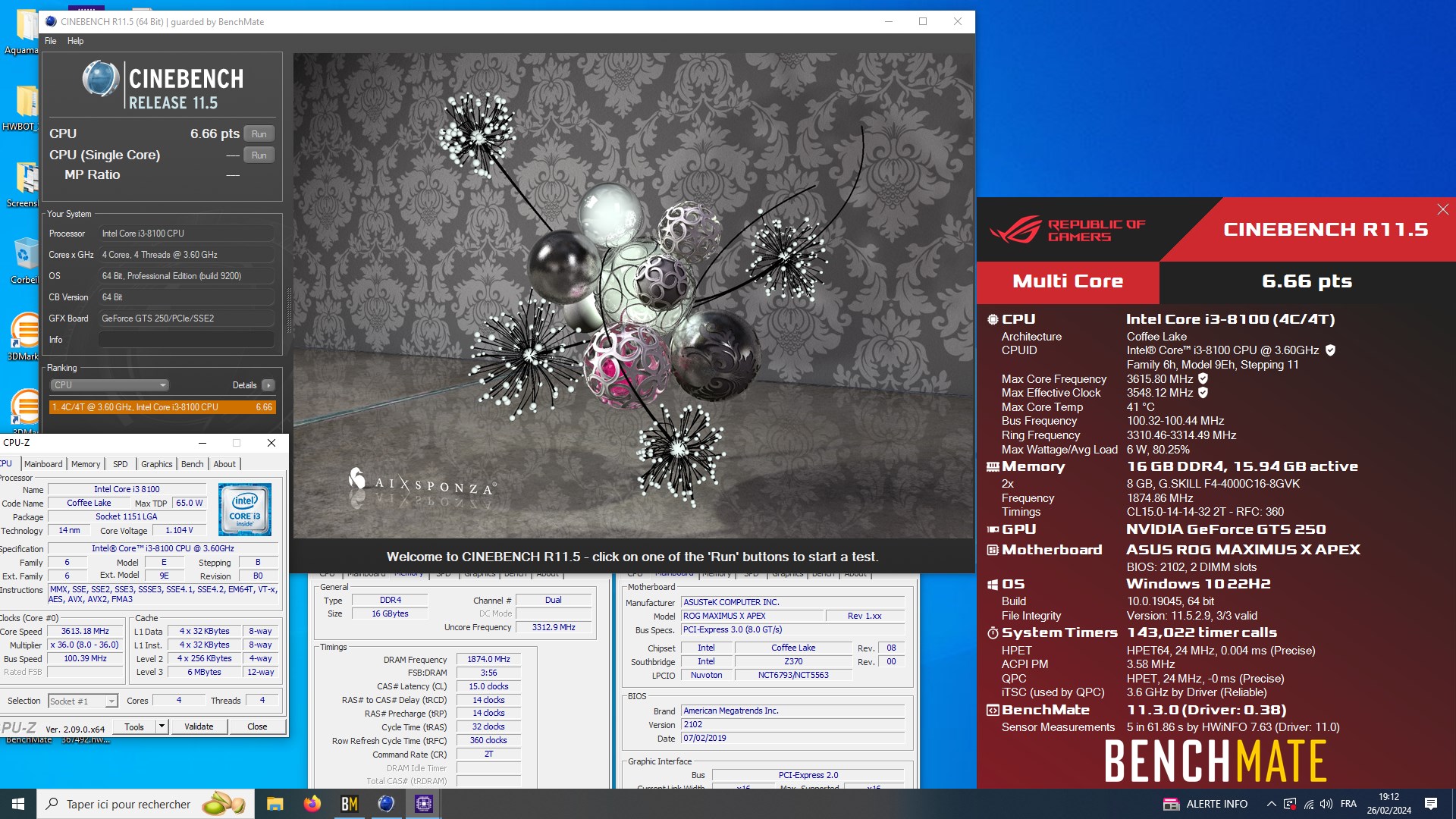The width and height of the screenshot is (1456, 819).
Task: Click shield icon beside Max Effective Clock
Action: [1203, 393]
